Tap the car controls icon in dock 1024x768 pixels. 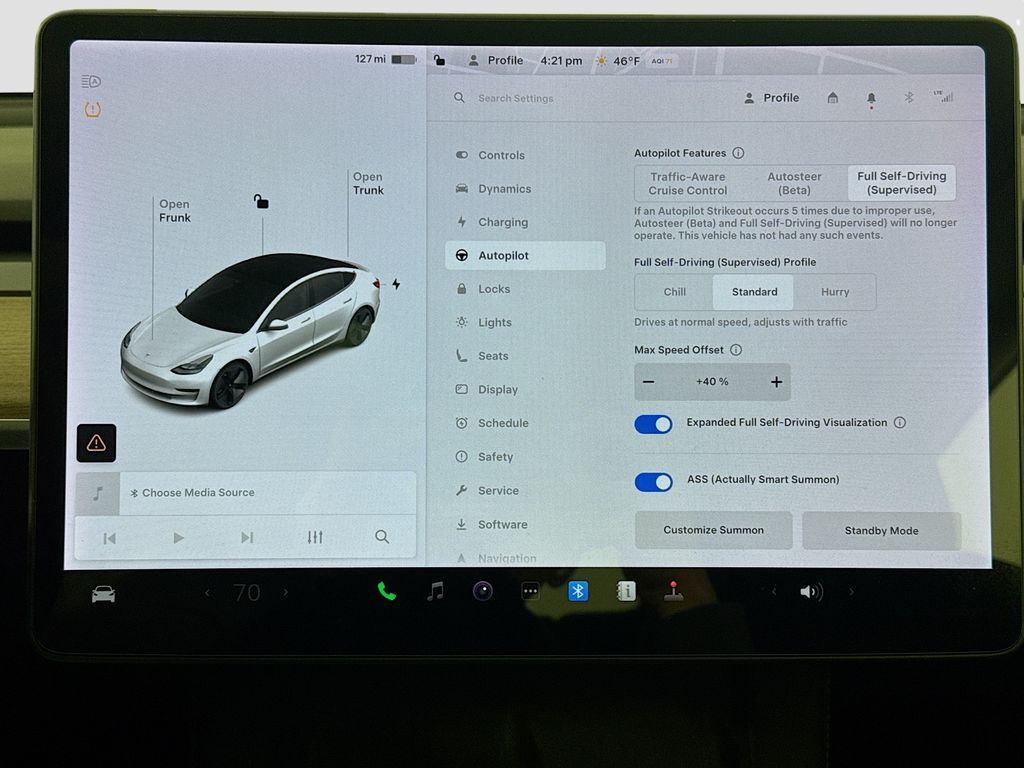click(x=103, y=594)
